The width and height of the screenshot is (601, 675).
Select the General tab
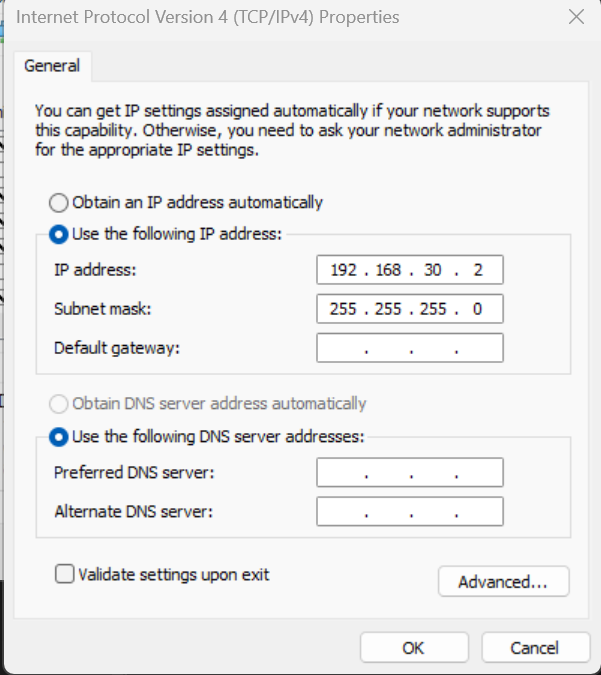pyautogui.click(x=52, y=66)
